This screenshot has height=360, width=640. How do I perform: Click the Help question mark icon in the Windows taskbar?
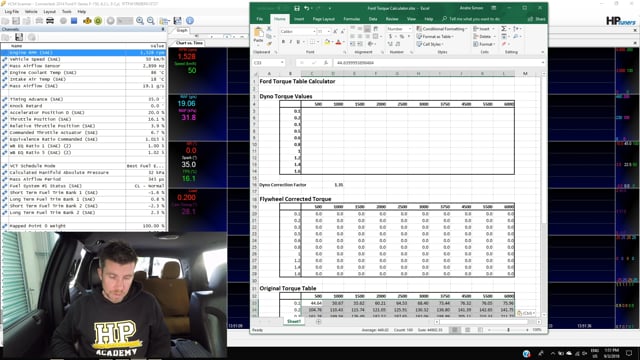[527, 353]
